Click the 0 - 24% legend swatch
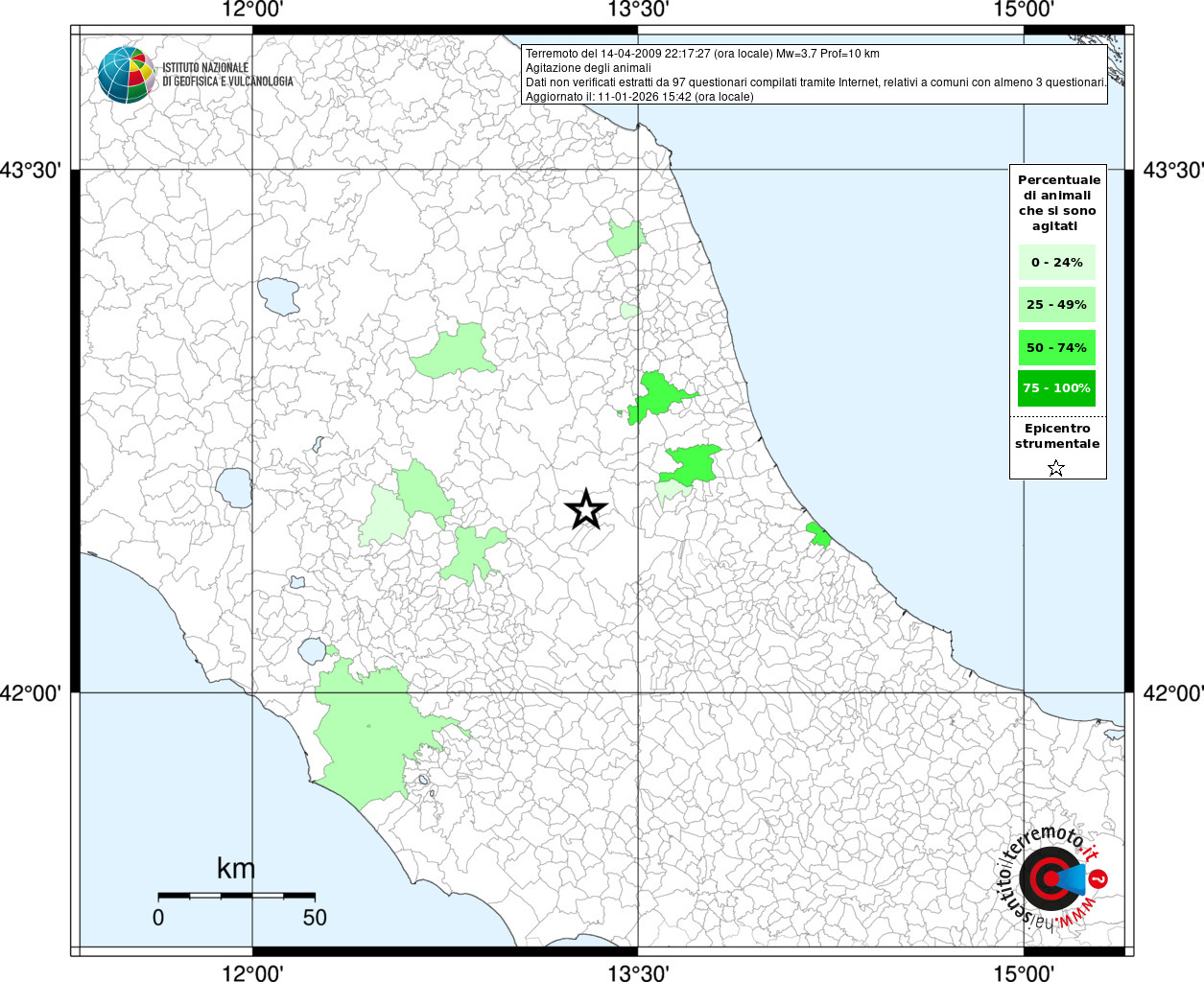Viewport: 1204px width, 982px height. 1056,262
